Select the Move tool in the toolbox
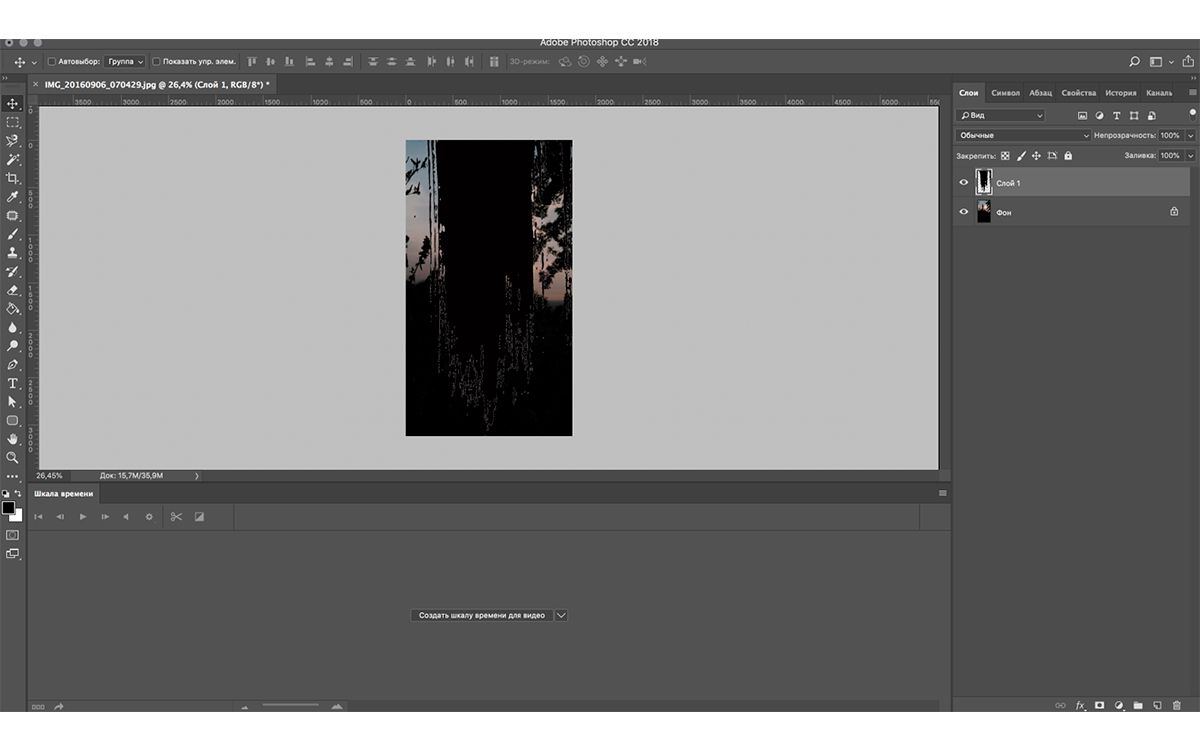 coord(13,104)
